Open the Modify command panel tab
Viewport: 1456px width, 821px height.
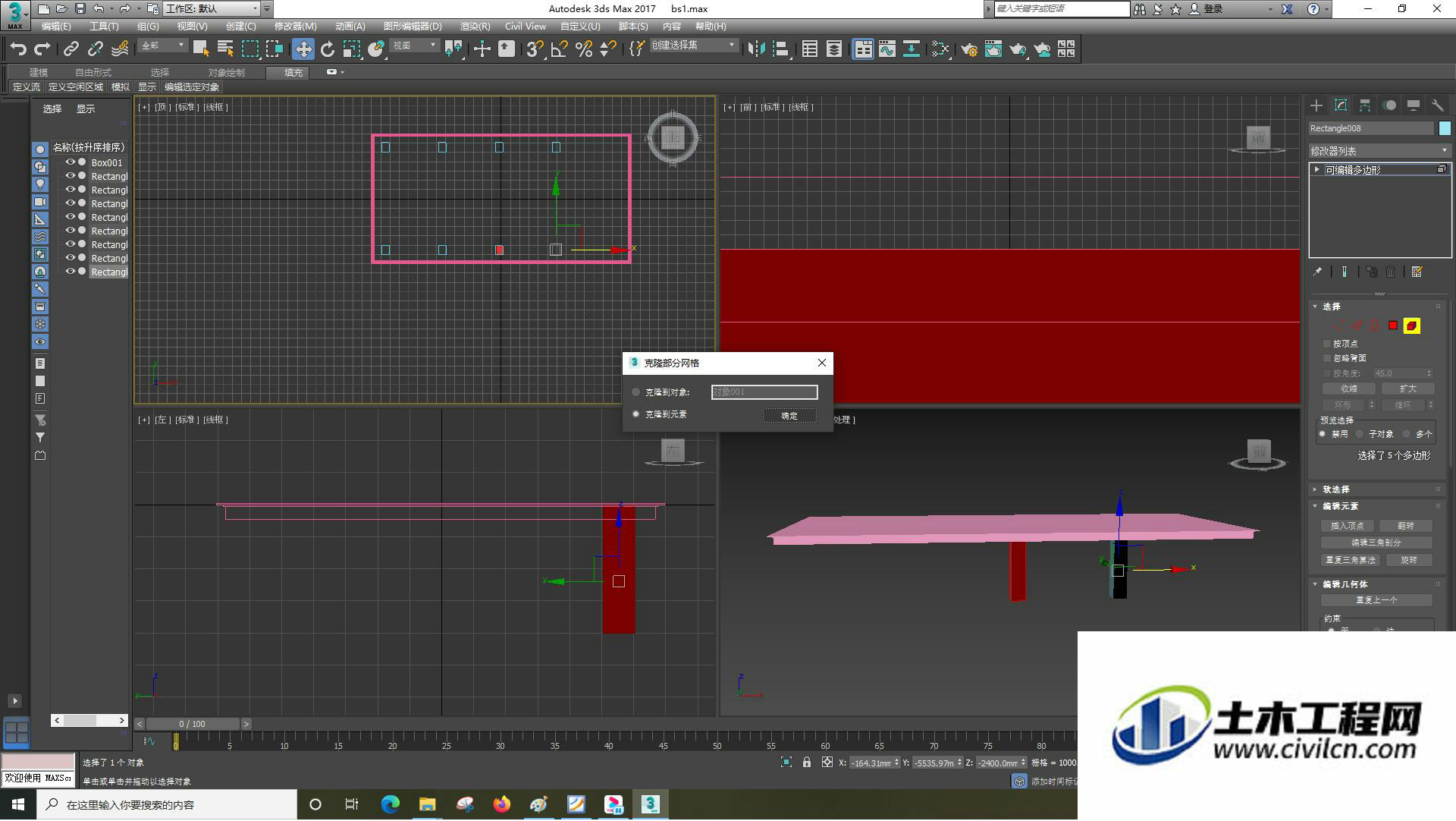click(x=1341, y=105)
